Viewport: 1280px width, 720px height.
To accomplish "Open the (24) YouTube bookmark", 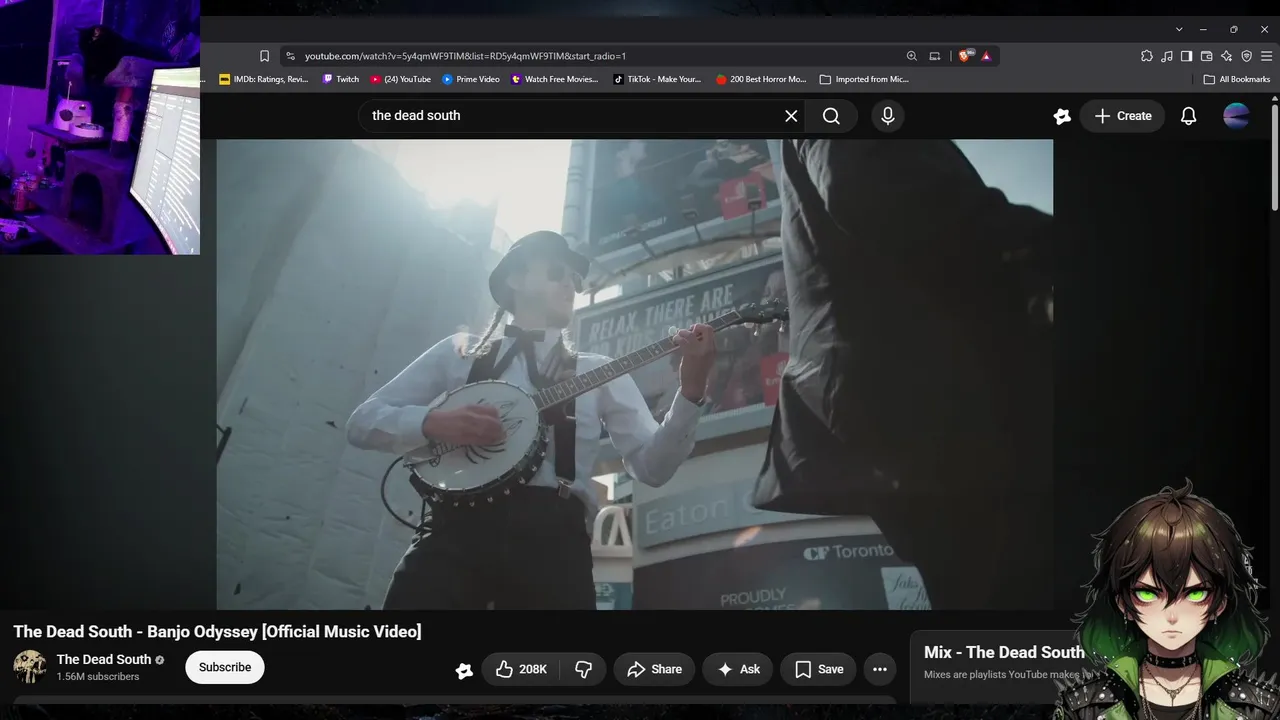I will (x=400, y=79).
